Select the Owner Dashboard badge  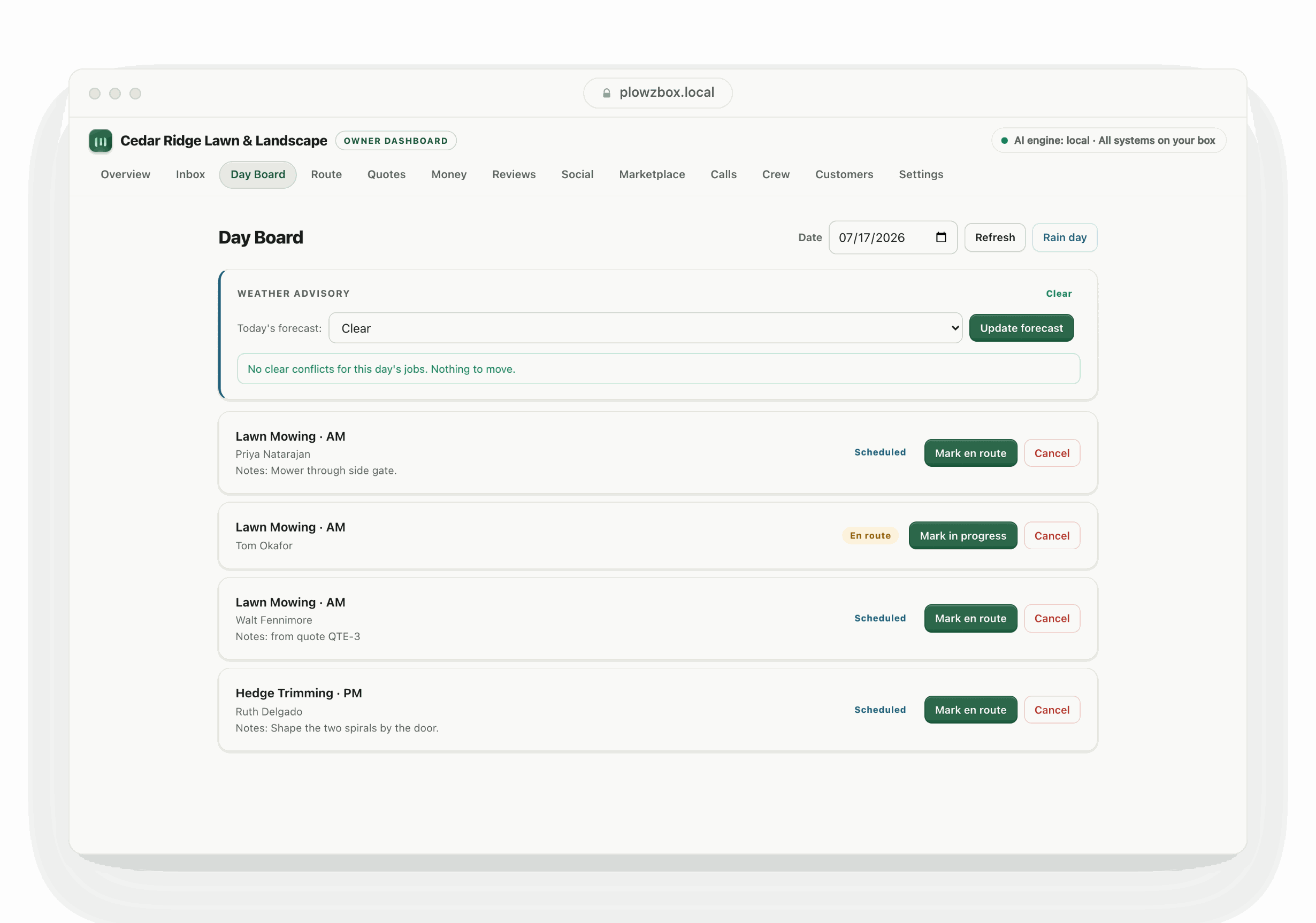[x=395, y=140]
